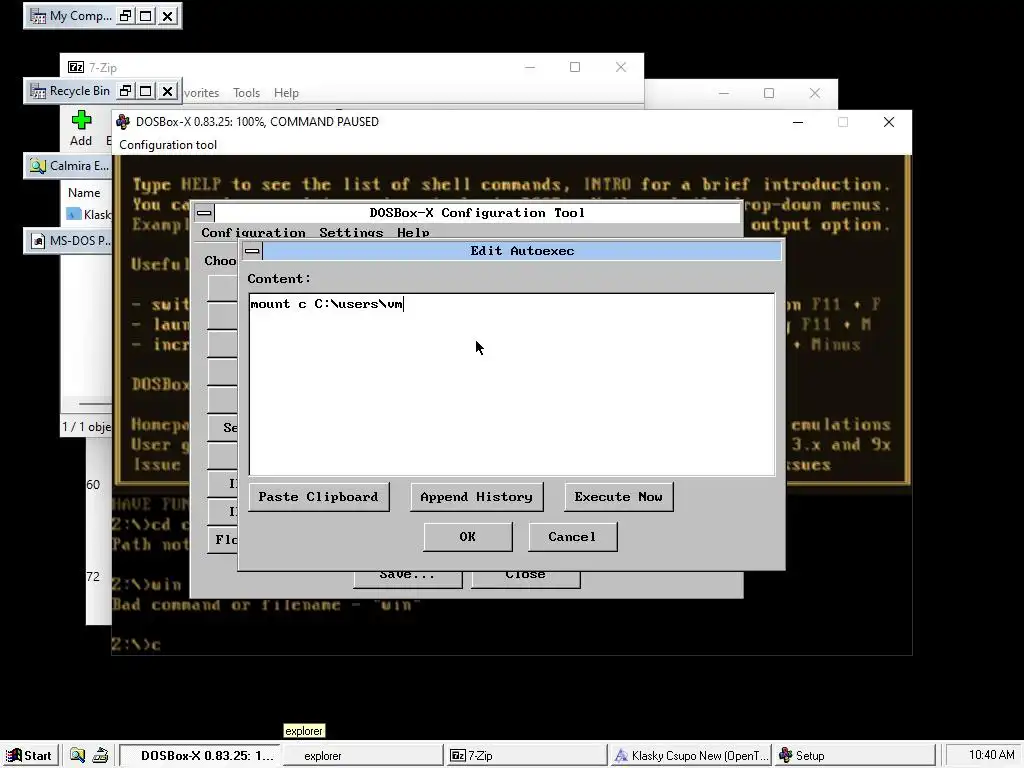Viewport: 1024px width, 768px height.
Task: Click Execute Now in Edit Autoexec
Action: point(618,497)
